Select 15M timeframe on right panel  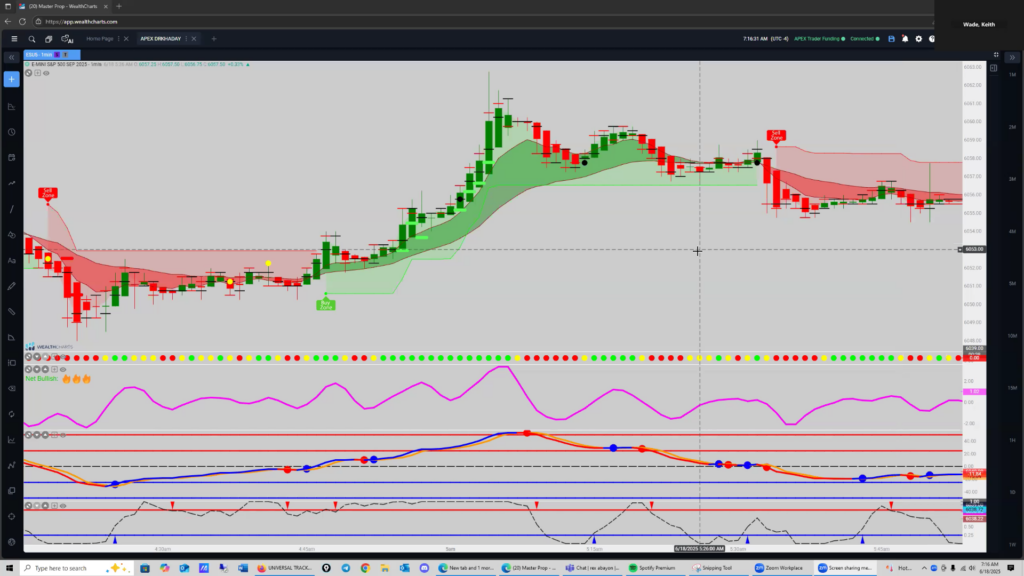pos(1012,388)
